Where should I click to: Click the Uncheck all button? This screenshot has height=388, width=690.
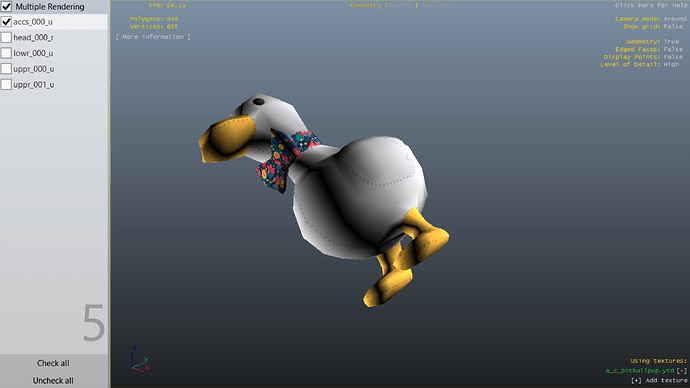53,381
